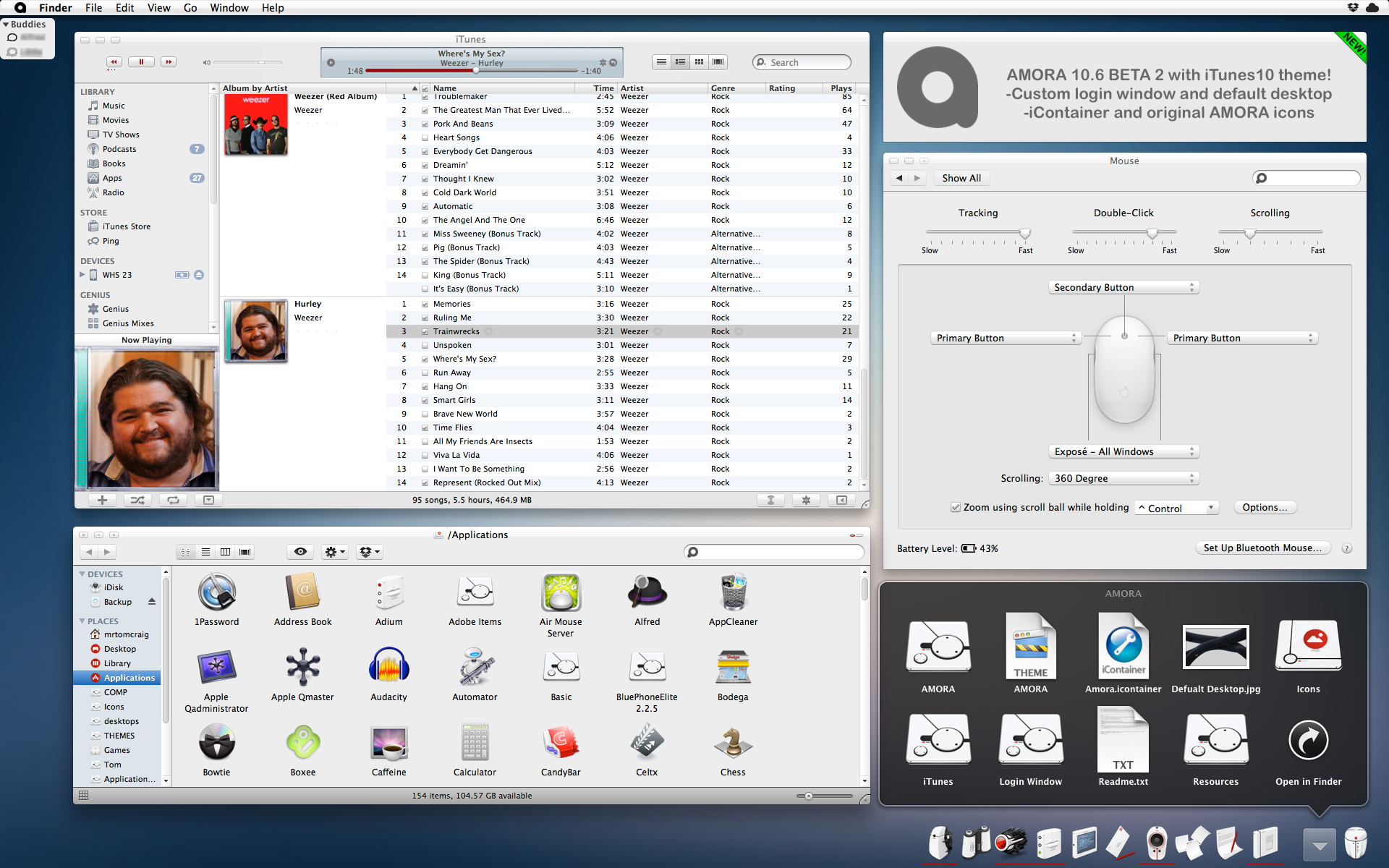Screen dimensions: 1389x868
Task: Open the Edit menu
Action: tap(125, 8)
